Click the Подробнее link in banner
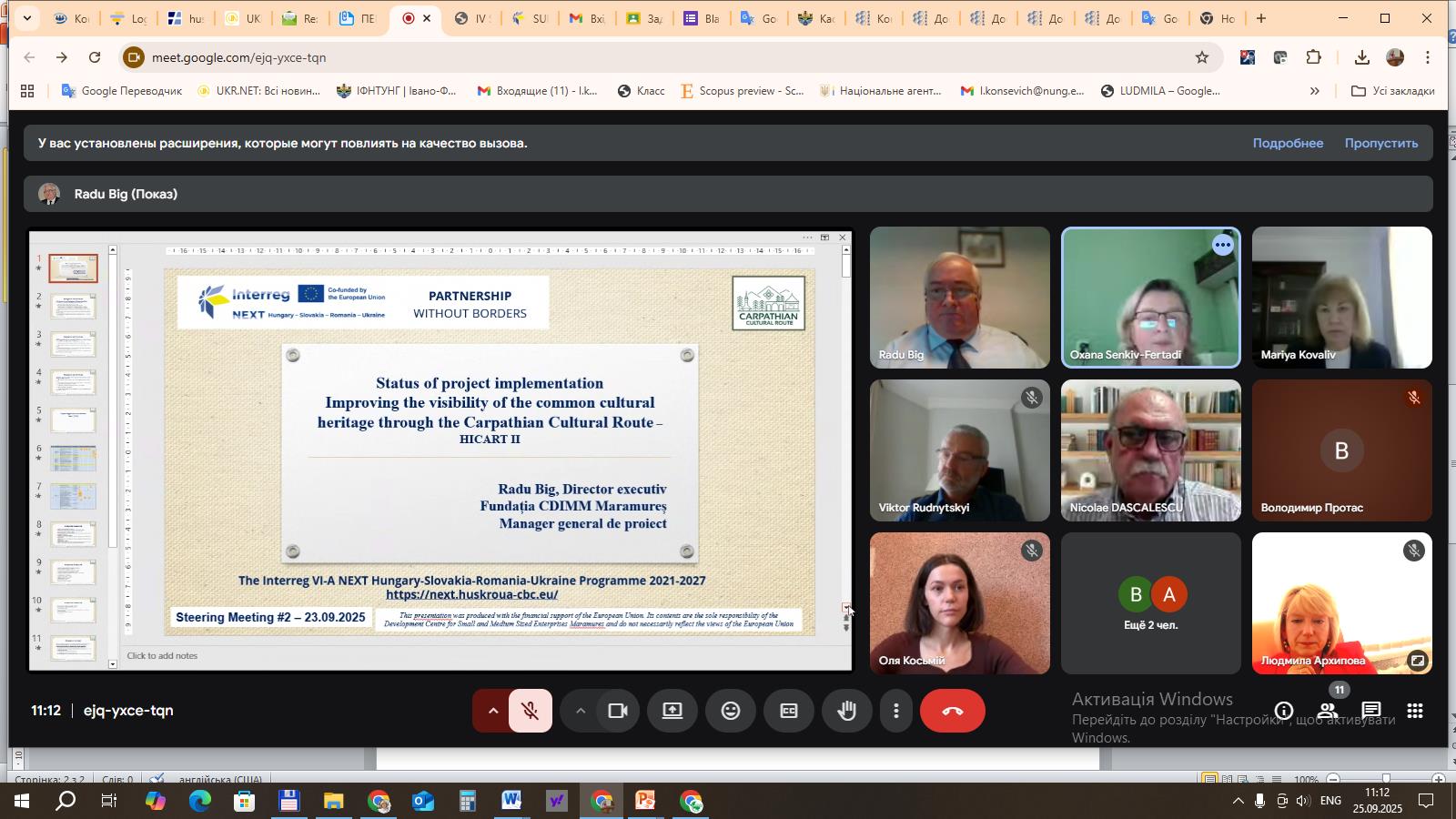 tap(1288, 143)
